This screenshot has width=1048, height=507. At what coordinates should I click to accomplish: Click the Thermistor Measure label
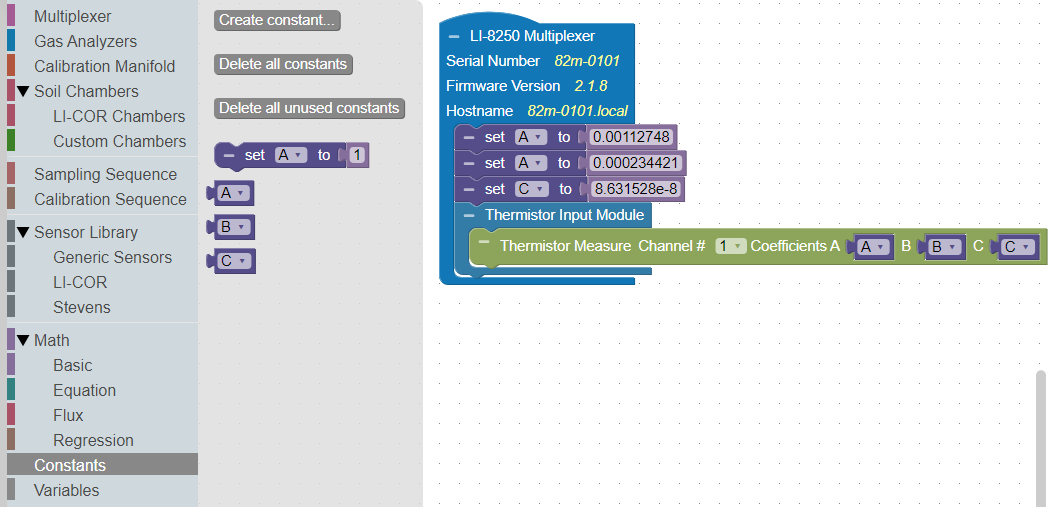(x=565, y=246)
